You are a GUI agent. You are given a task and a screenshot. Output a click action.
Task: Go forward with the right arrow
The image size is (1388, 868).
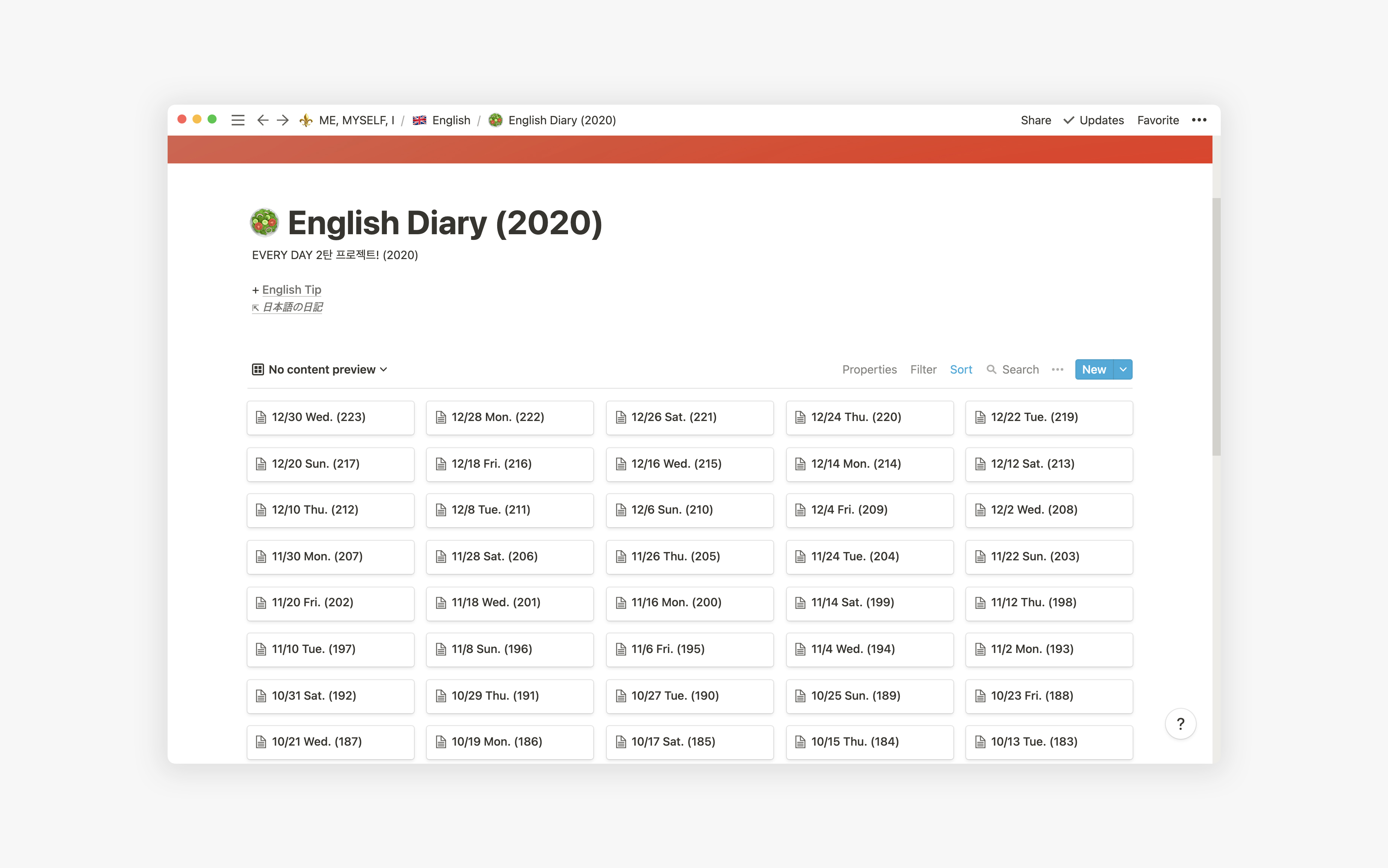[x=282, y=120]
